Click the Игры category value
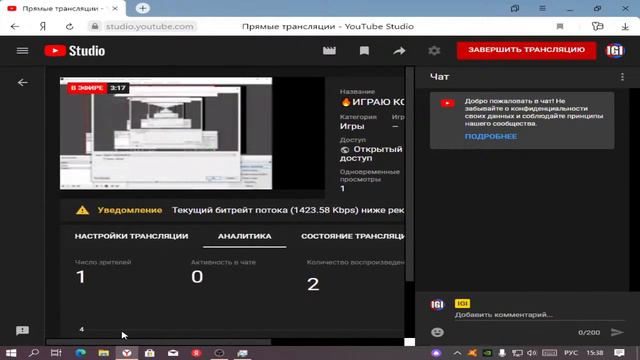The width and height of the screenshot is (640, 360). (x=352, y=127)
